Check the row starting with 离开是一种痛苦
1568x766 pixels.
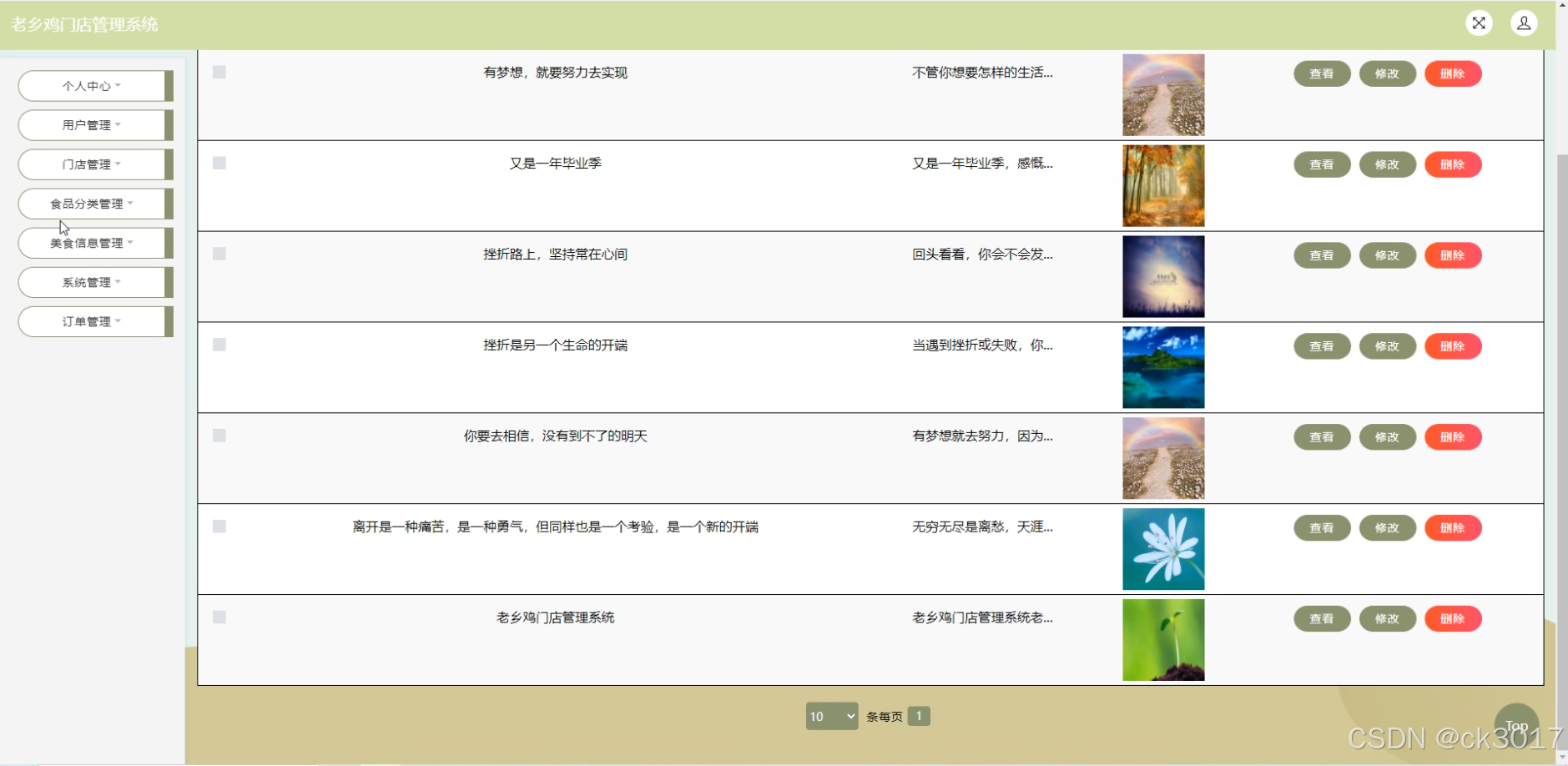pyautogui.click(x=219, y=527)
